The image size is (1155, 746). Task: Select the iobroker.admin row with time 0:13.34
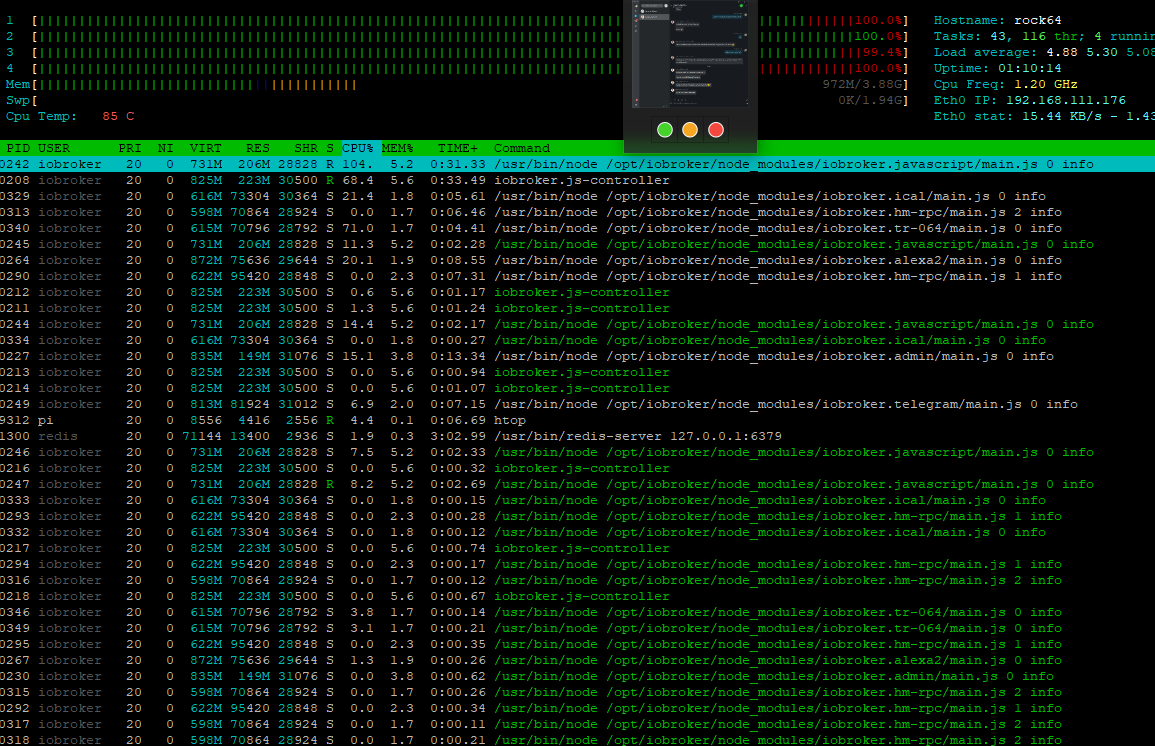(578, 356)
